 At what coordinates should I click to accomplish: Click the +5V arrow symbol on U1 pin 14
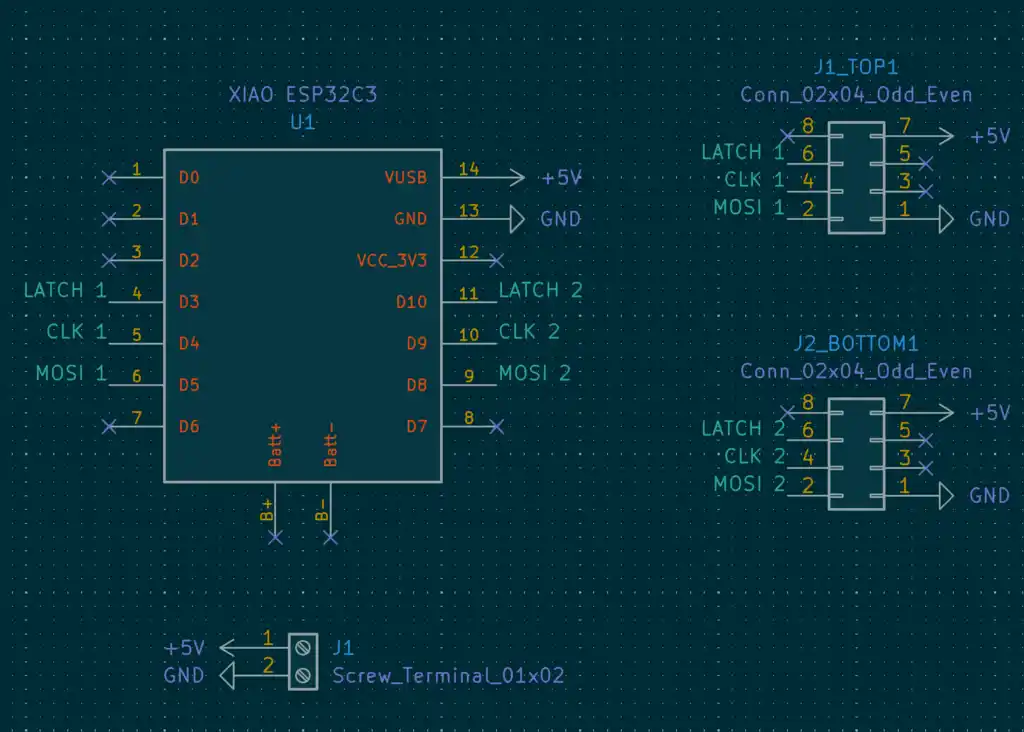(x=516, y=178)
